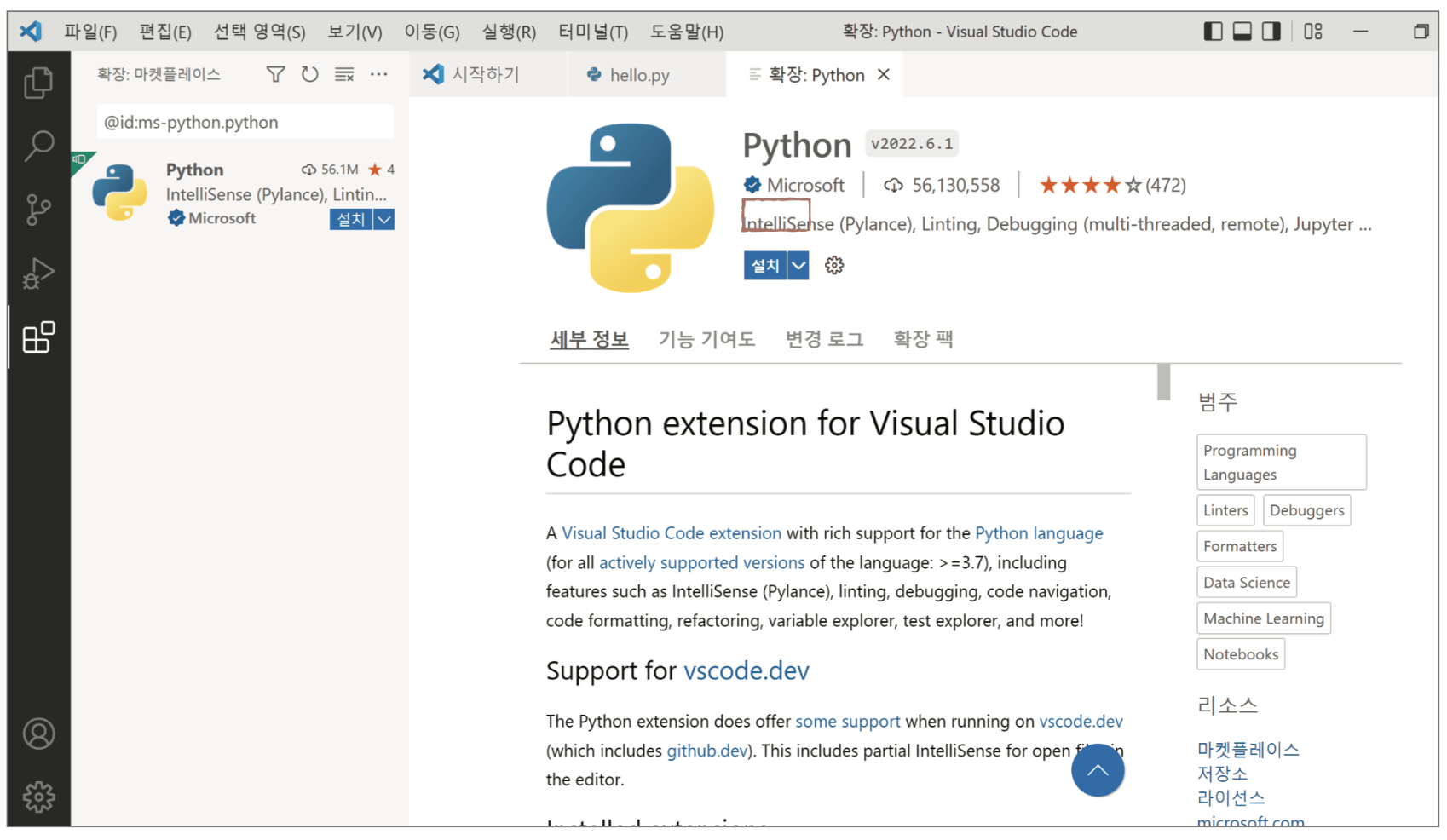Open the Search view in activity bar
1447x840 pixels.
[38, 146]
